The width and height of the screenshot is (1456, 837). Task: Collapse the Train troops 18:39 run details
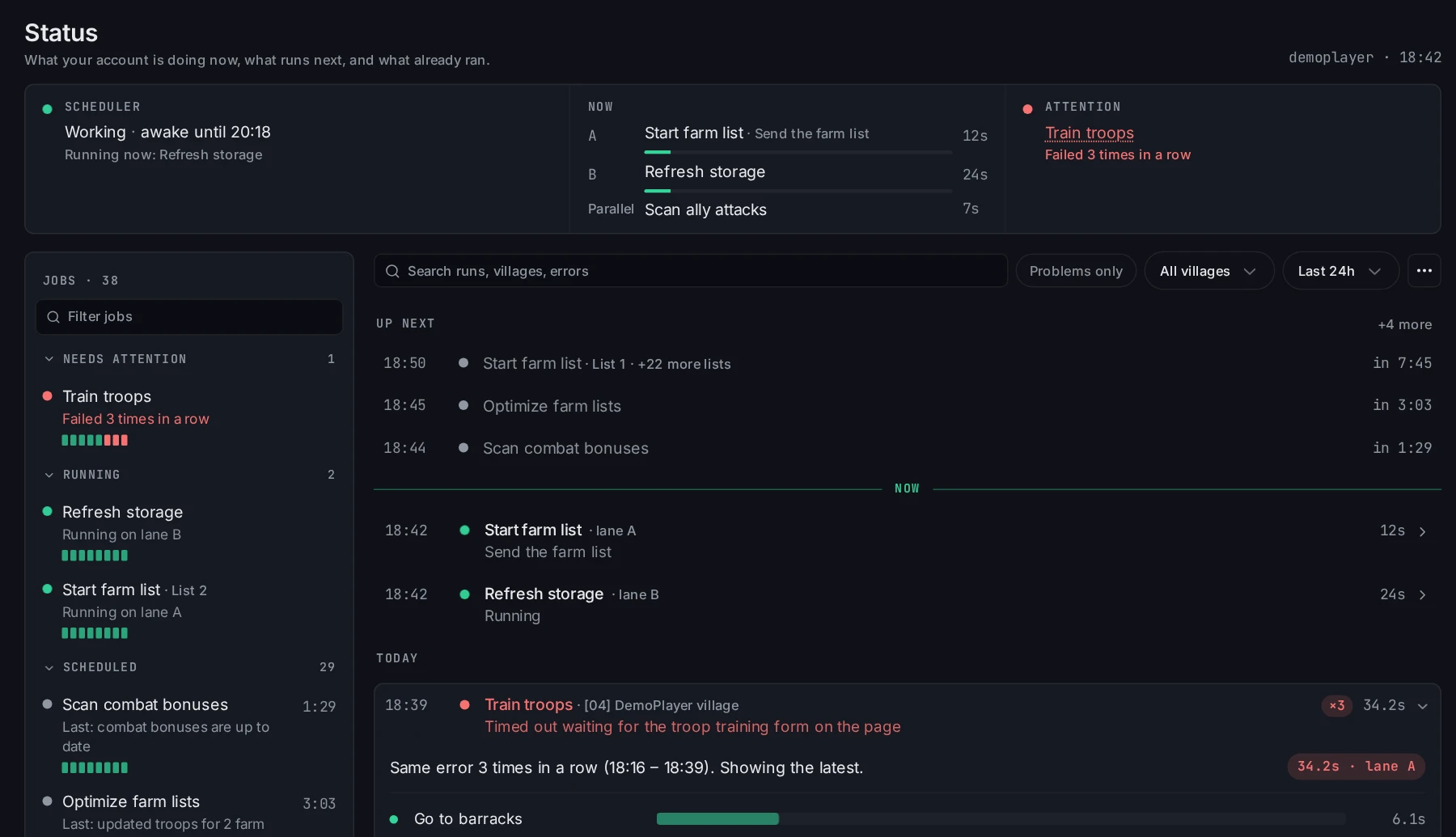click(1423, 706)
